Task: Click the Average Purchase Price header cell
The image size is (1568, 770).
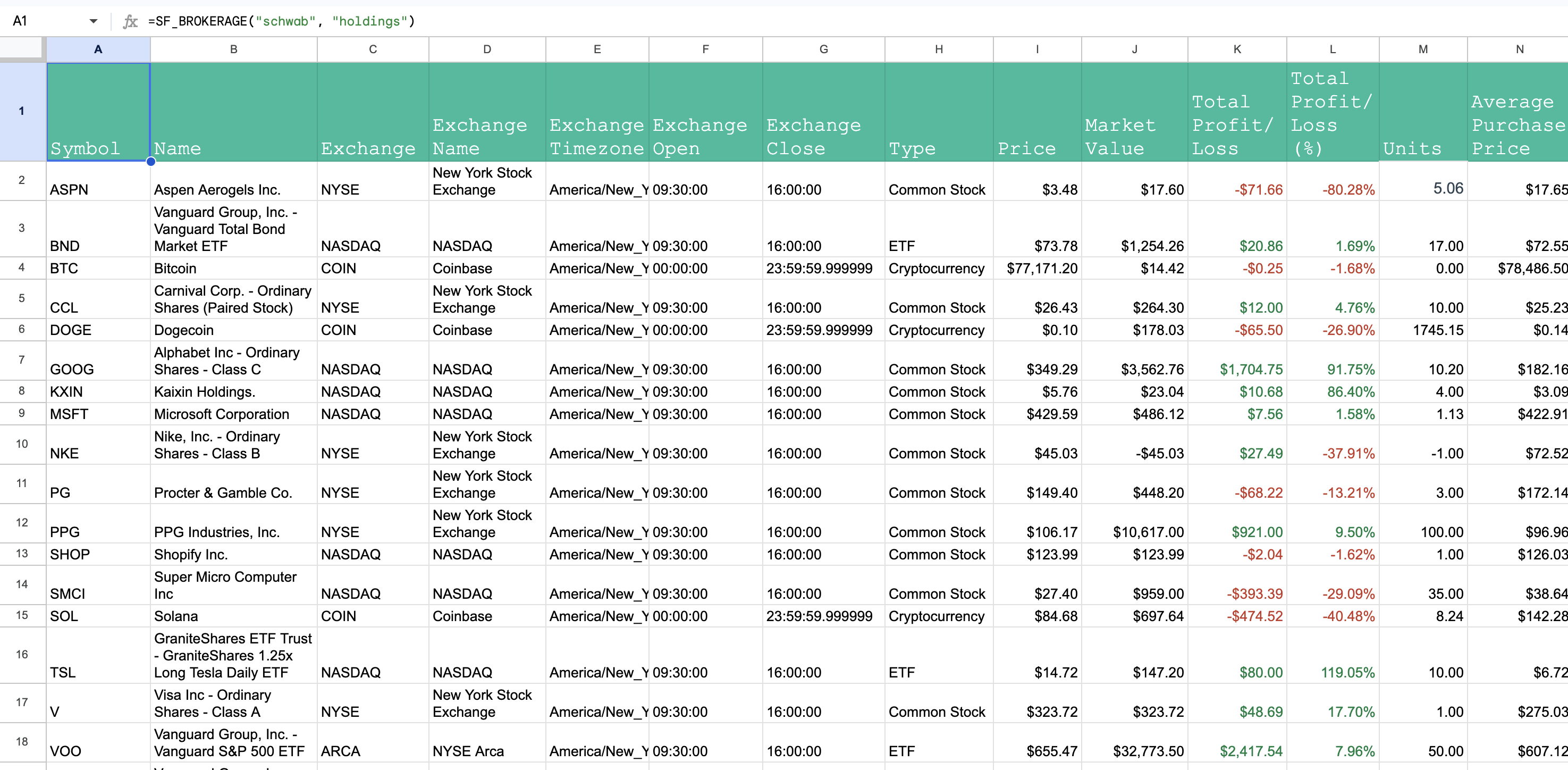Action: (1519, 112)
